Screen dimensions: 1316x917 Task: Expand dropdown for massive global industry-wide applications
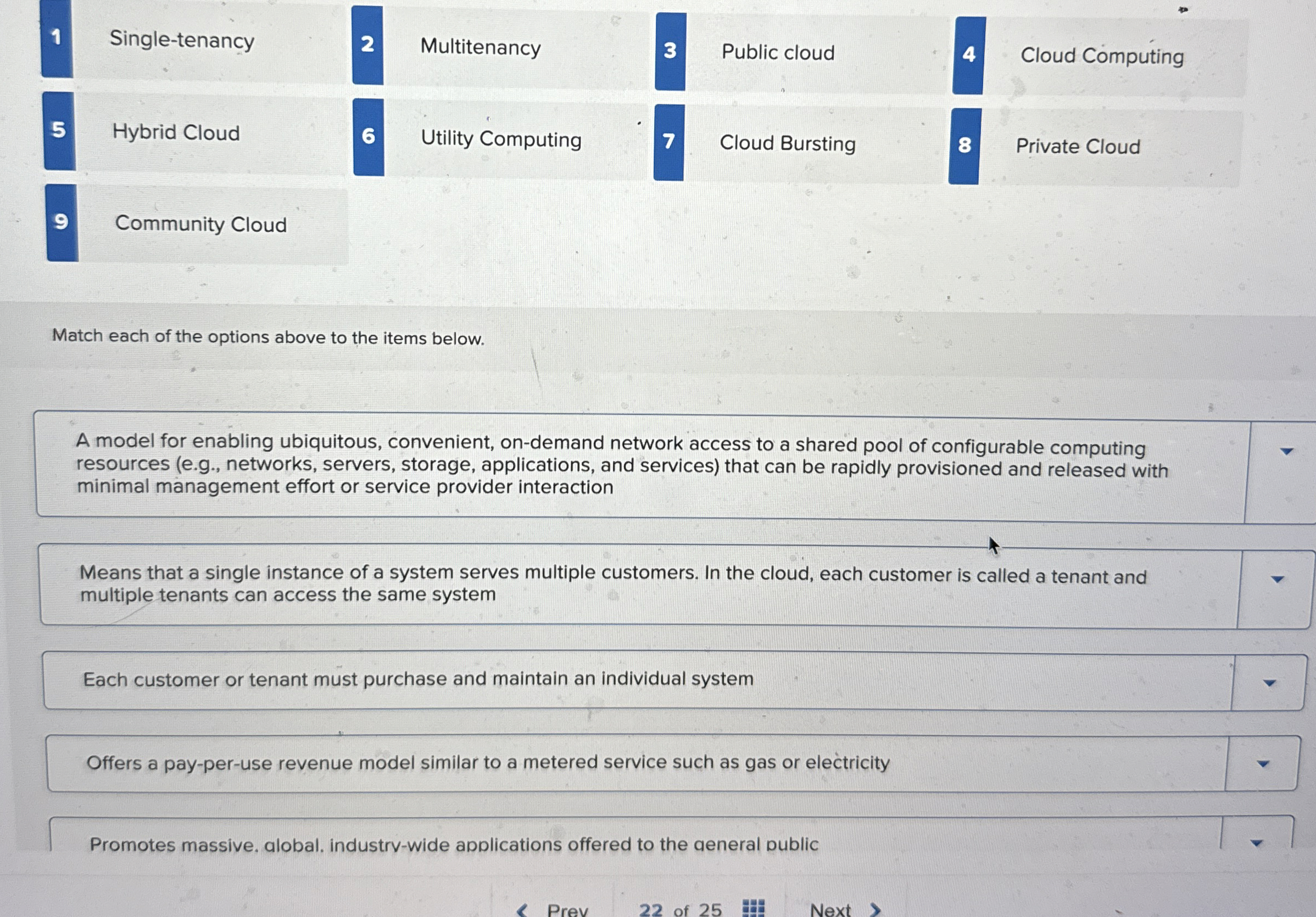(x=1256, y=843)
